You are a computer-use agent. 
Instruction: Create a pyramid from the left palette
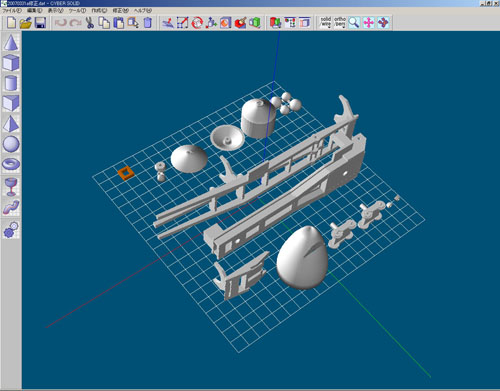point(11,124)
